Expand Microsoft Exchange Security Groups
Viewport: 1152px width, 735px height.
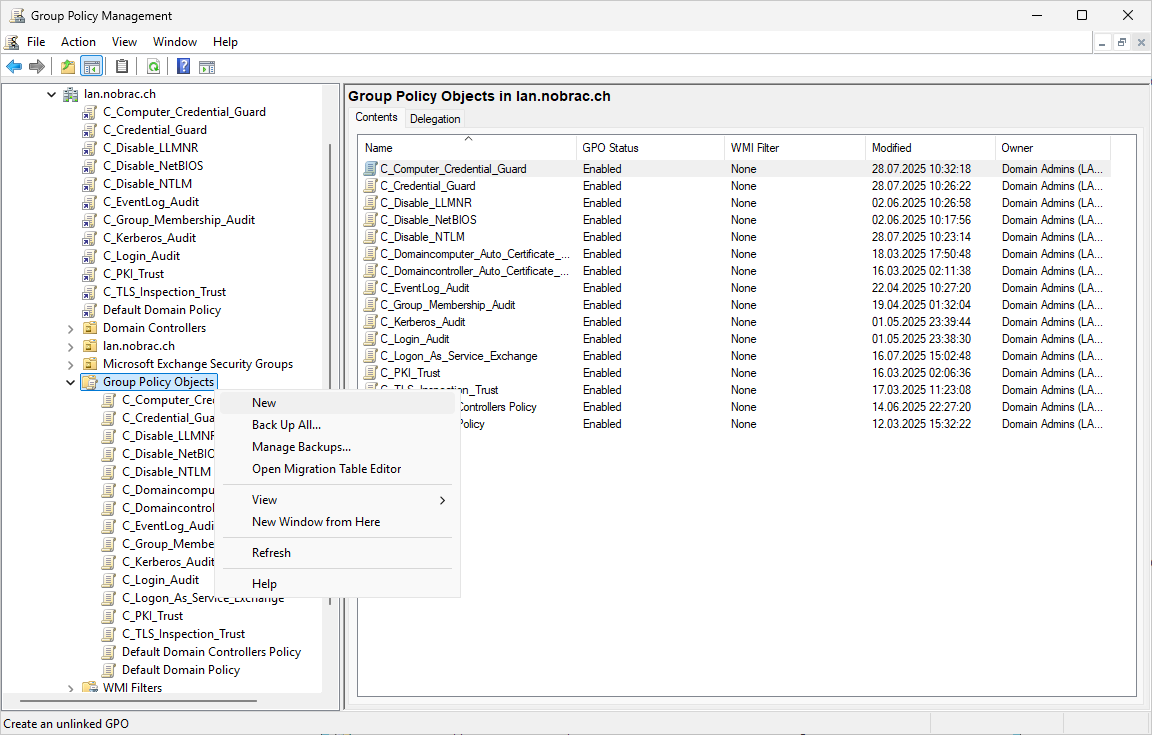71,365
